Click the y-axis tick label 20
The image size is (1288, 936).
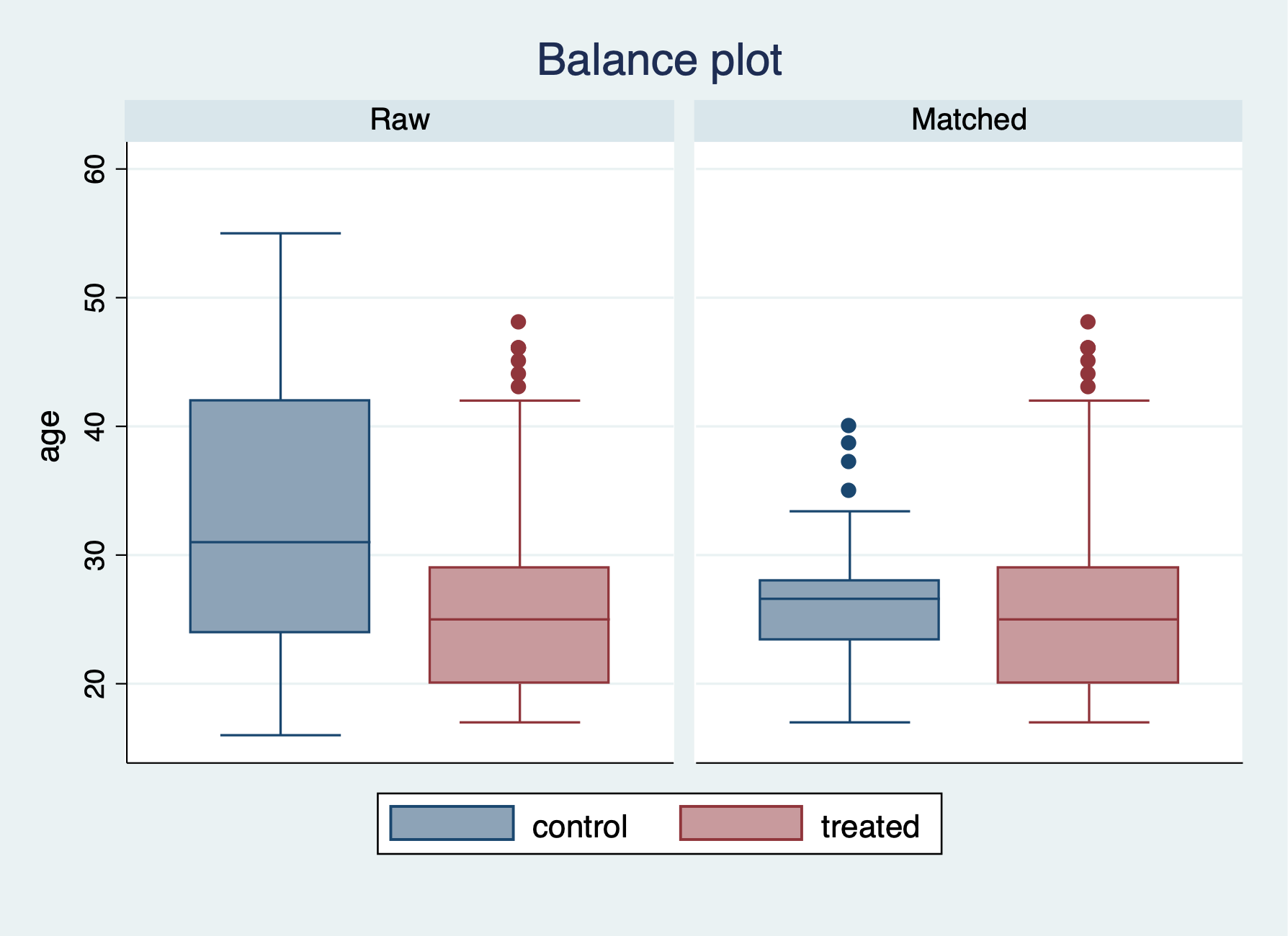(x=95, y=684)
